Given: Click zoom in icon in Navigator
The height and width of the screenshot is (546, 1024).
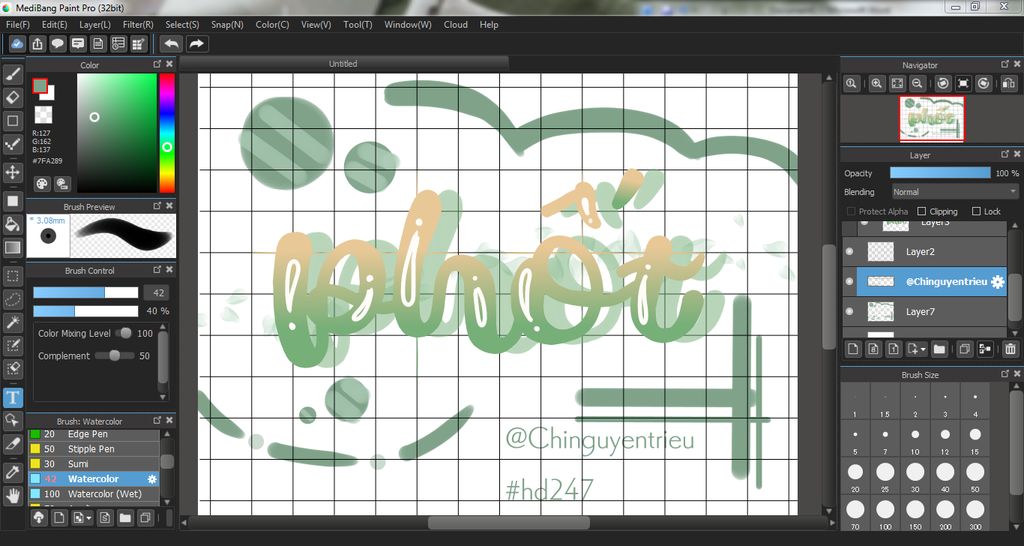Looking at the screenshot, I should tap(876, 84).
